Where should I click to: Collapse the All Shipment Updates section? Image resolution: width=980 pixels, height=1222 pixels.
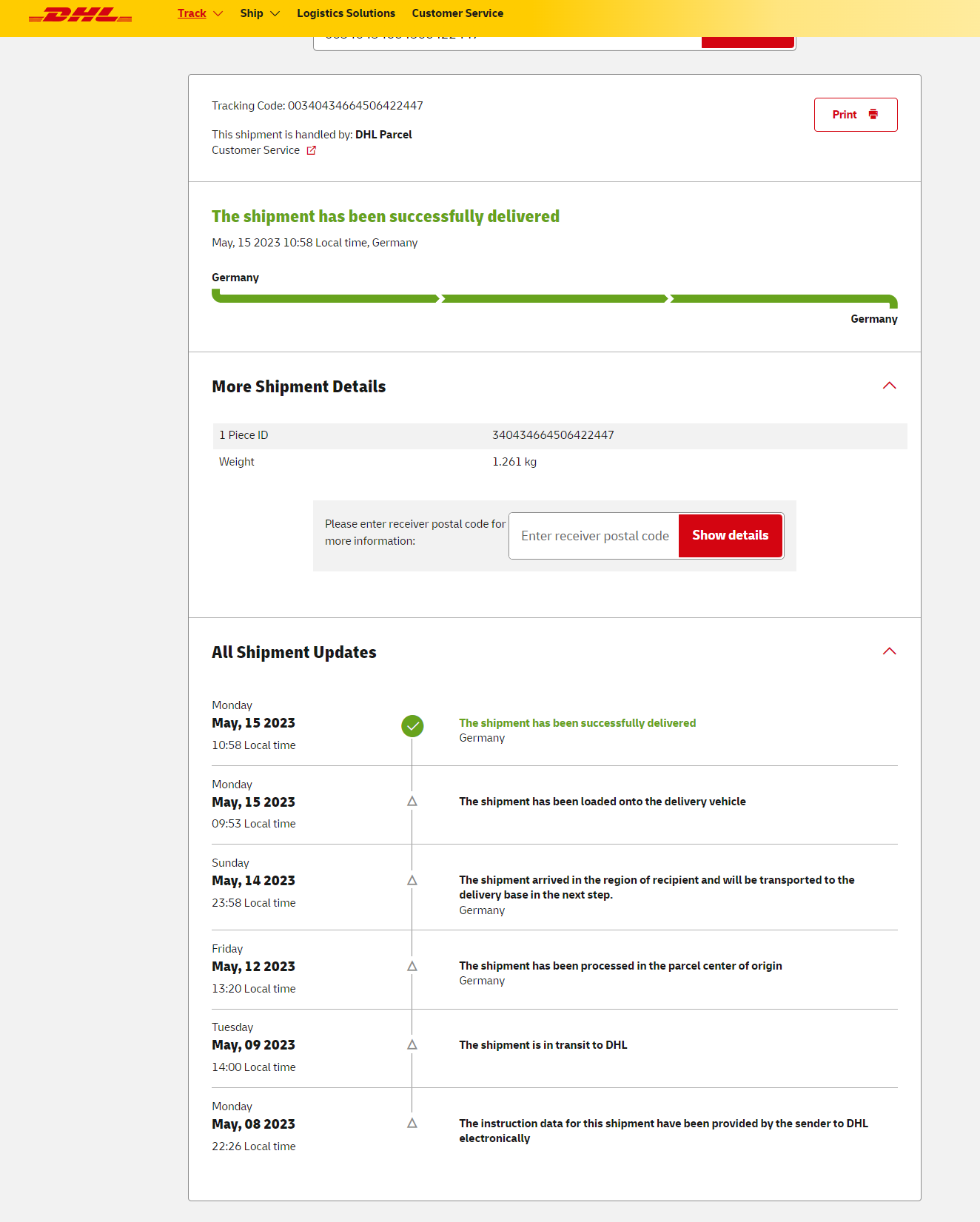coord(889,651)
